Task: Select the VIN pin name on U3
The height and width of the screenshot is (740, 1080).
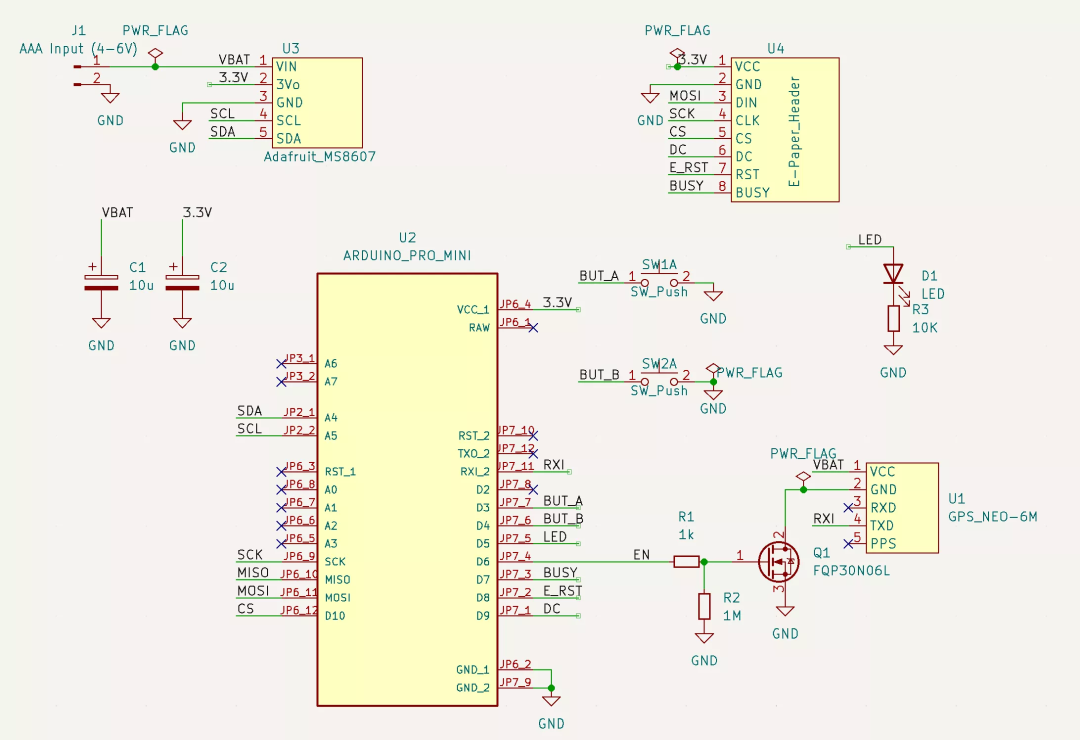Action: [287, 67]
